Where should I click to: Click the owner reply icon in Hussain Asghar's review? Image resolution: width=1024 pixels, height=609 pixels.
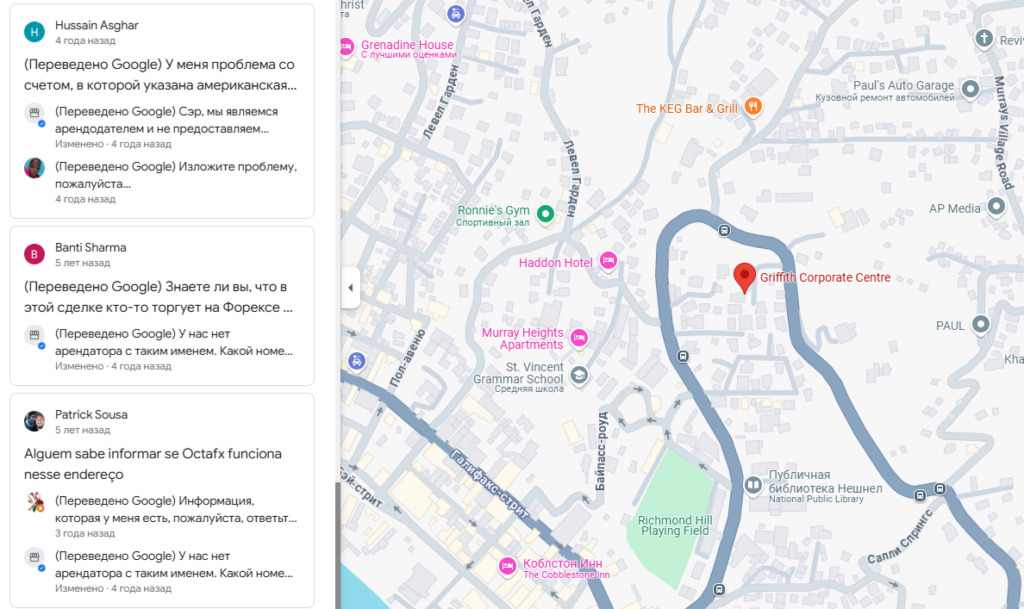click(x=35, y=114)
